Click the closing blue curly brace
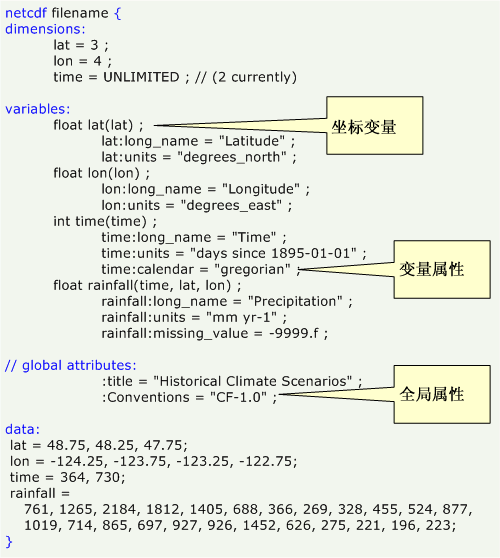Image resolution: width=500 pixels, height=558 pixels. pyautogui.click(x=9, y=542)
